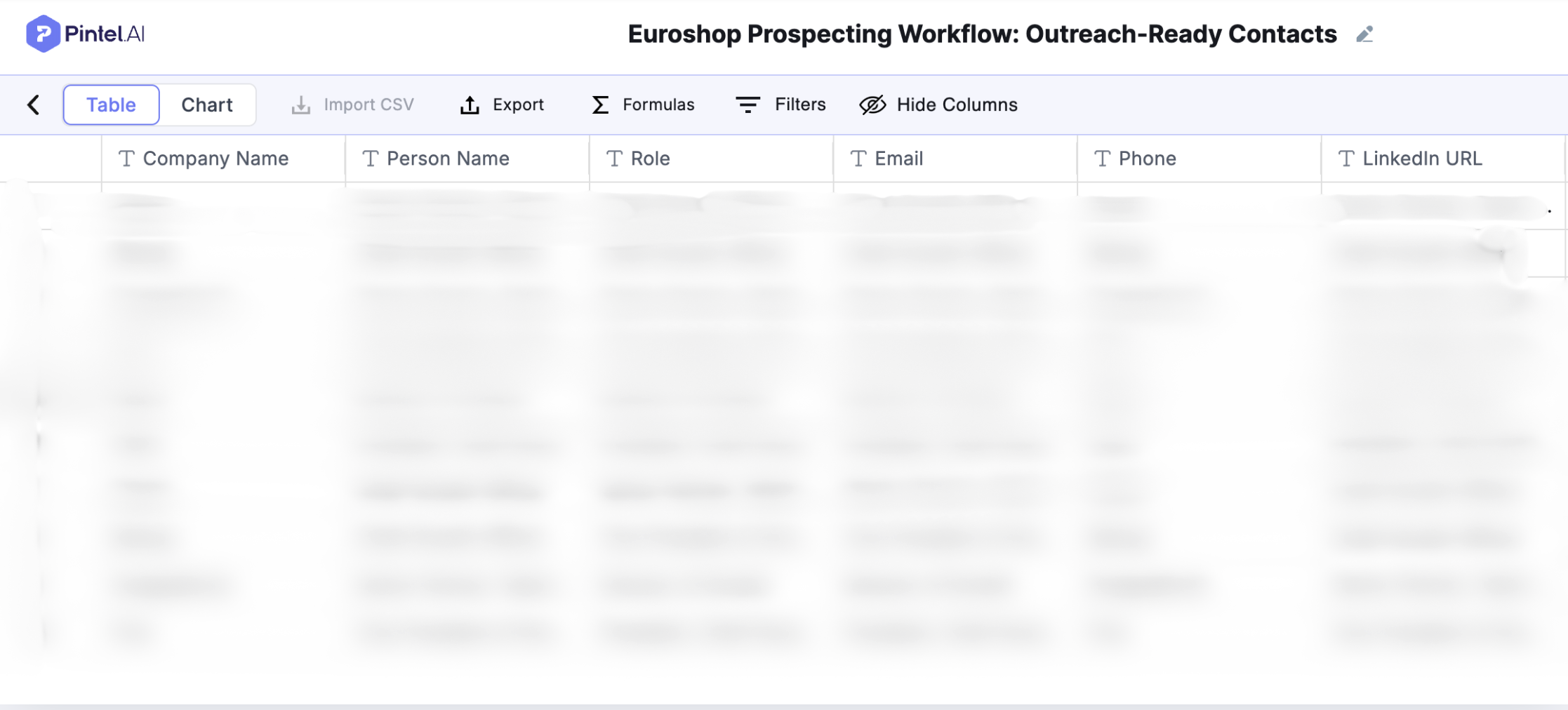Viewport: 1568px width, 710px height.
Task: Select the Phone column header
Action: [x=1147, y=159]
